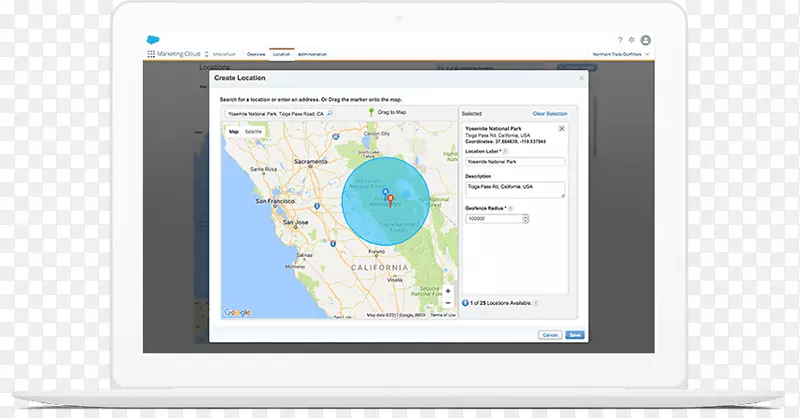The width and height of the screenshot is (800, 418).
Task: Remove selected Yosemite National Park with X
Action: click(561, 129)
